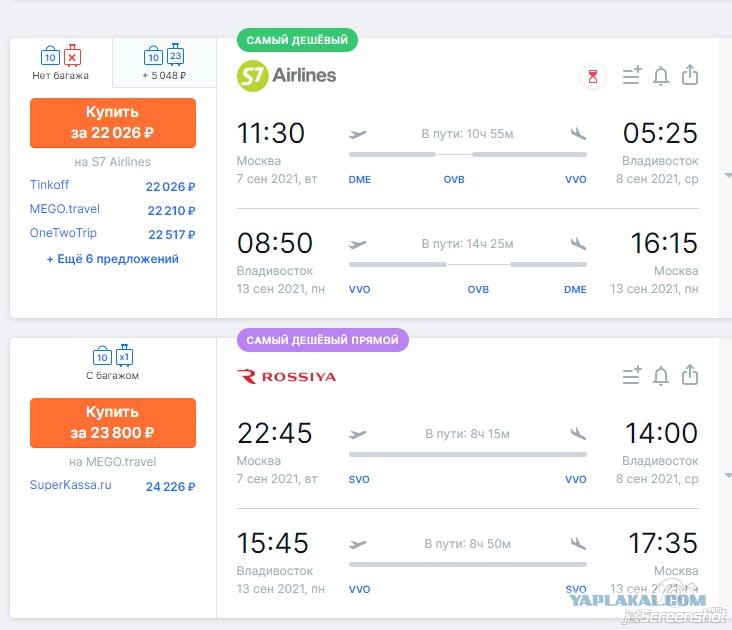This screenshot has width=732, height=630.
Task: Add the Rossiya ticket to favorites list
Action: click(x=632, y=375)
